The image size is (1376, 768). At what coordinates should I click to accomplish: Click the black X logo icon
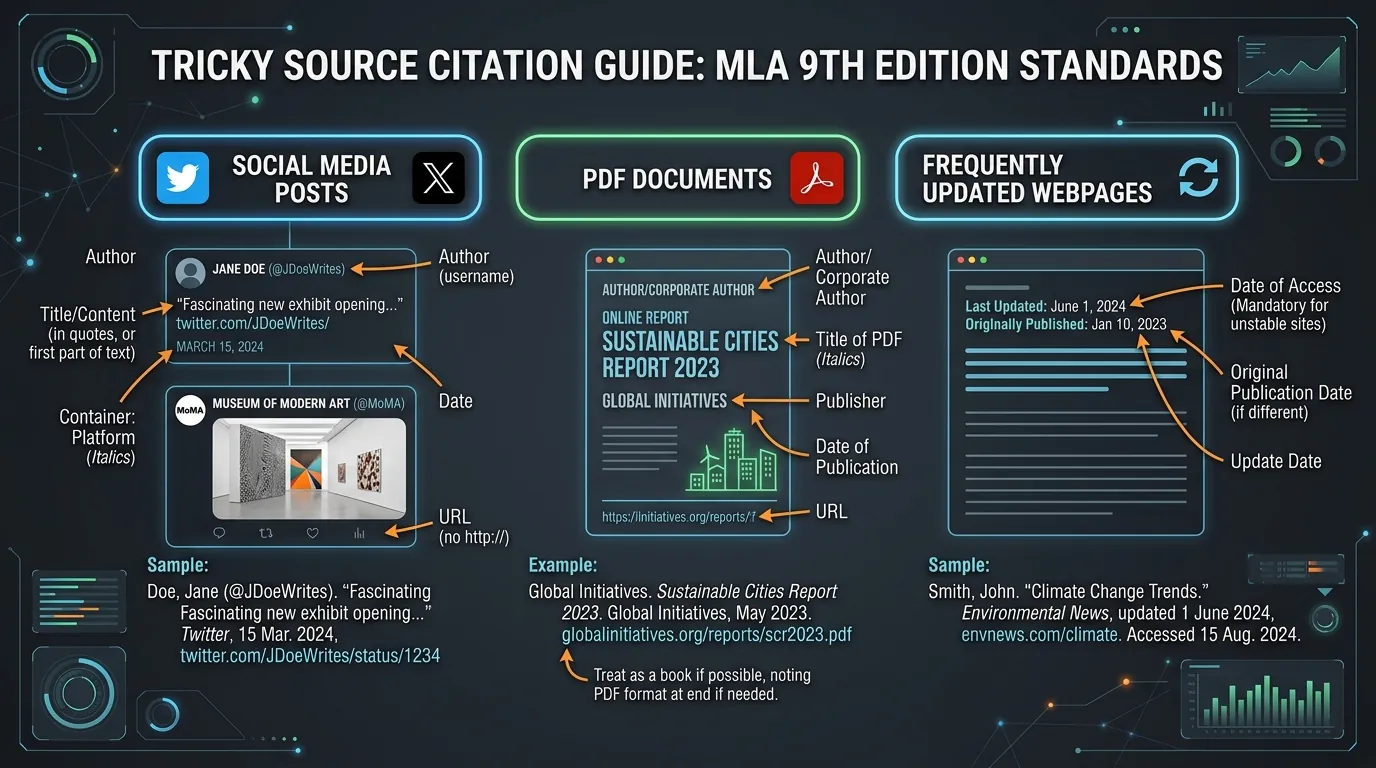tap(438, 178)
